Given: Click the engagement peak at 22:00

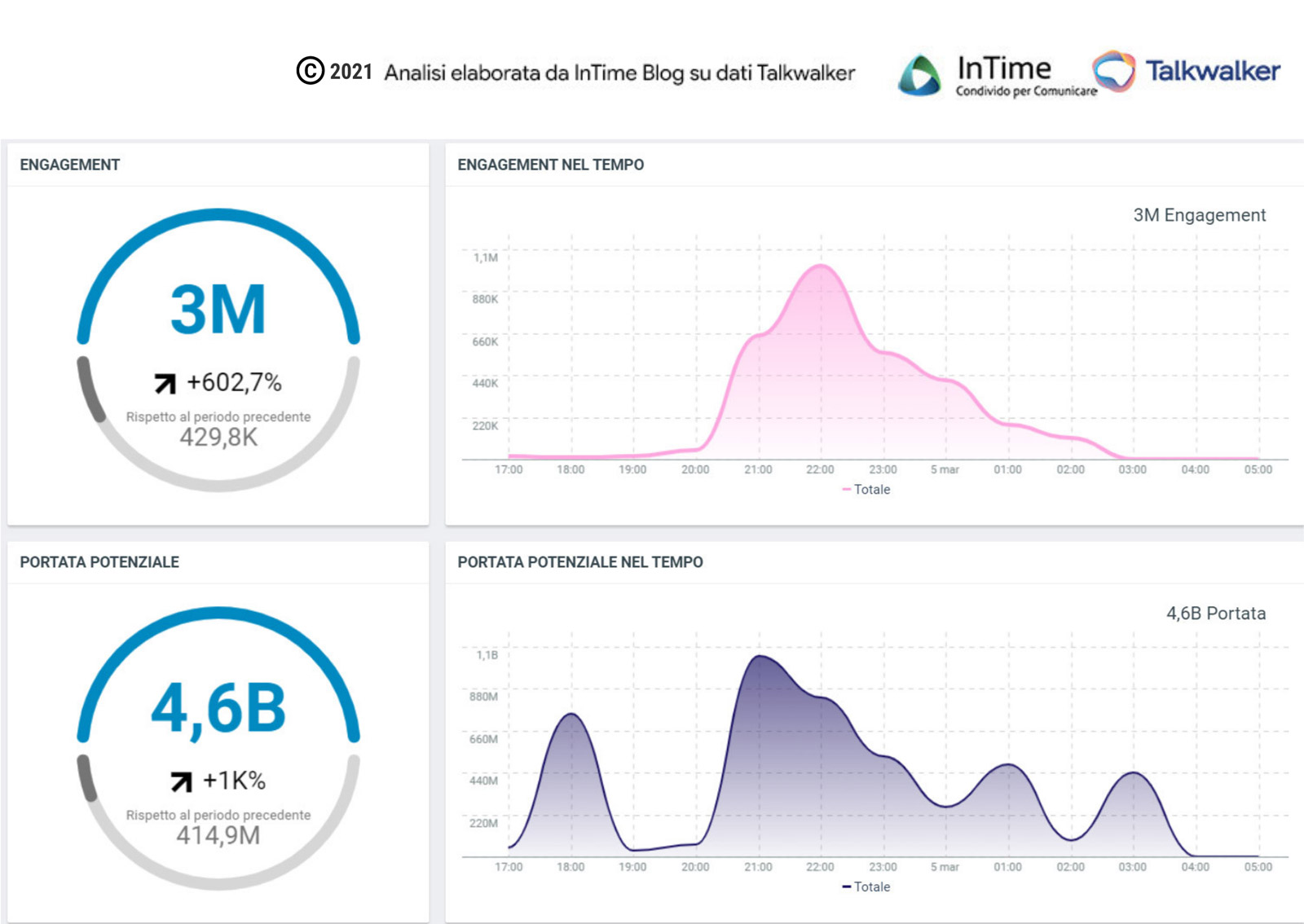Looking at the screenshot, I should 821,266.
